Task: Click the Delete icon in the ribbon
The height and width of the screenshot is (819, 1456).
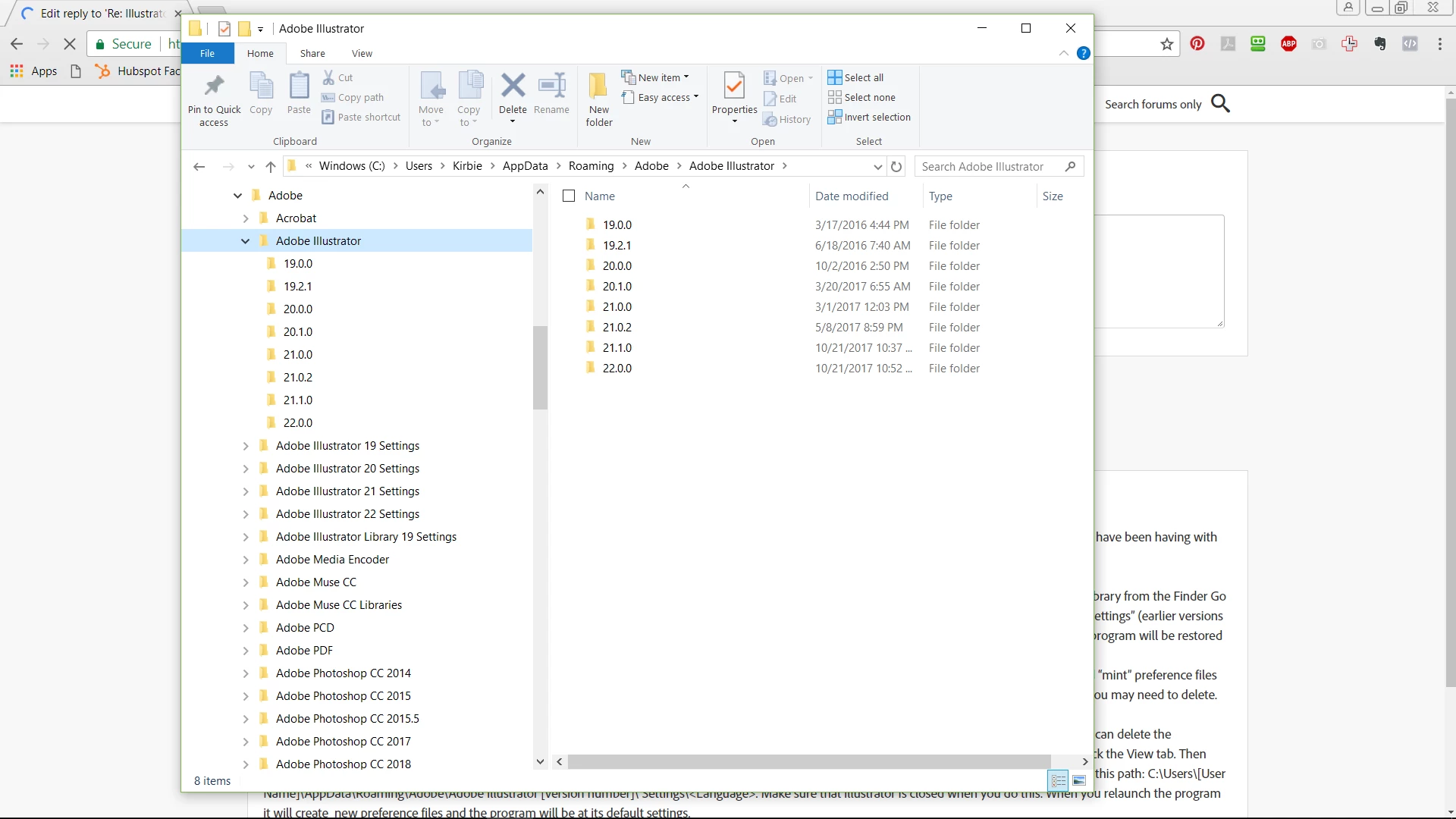Action: point(513,86)
